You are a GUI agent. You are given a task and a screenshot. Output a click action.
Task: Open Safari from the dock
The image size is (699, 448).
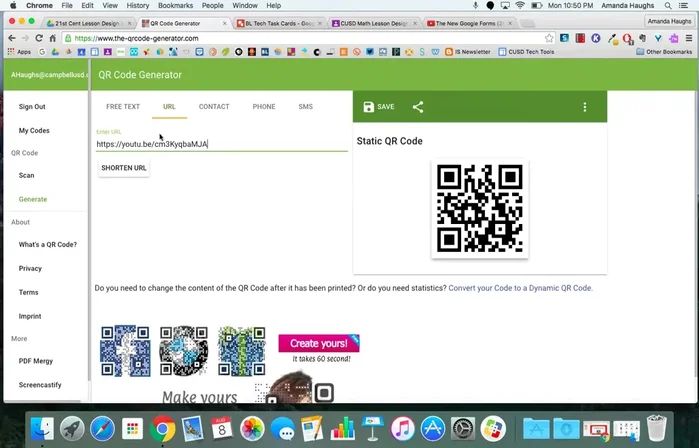click(x=102, y=429)
